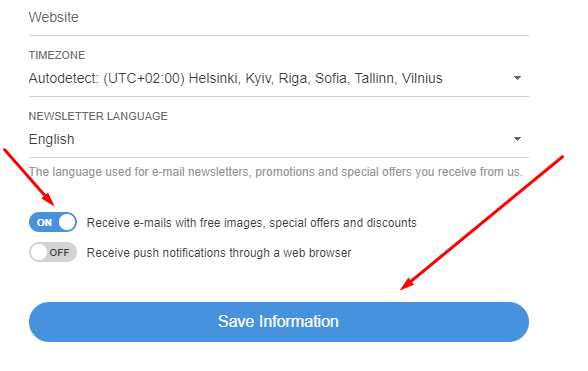The image size is (588, 371).
Task: Click the newsletter language helper description
Action: point(276,172)
